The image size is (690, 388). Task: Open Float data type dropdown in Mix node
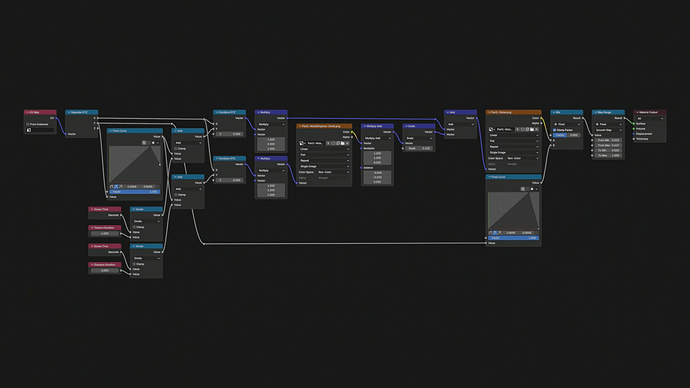[x=567, y=124]
